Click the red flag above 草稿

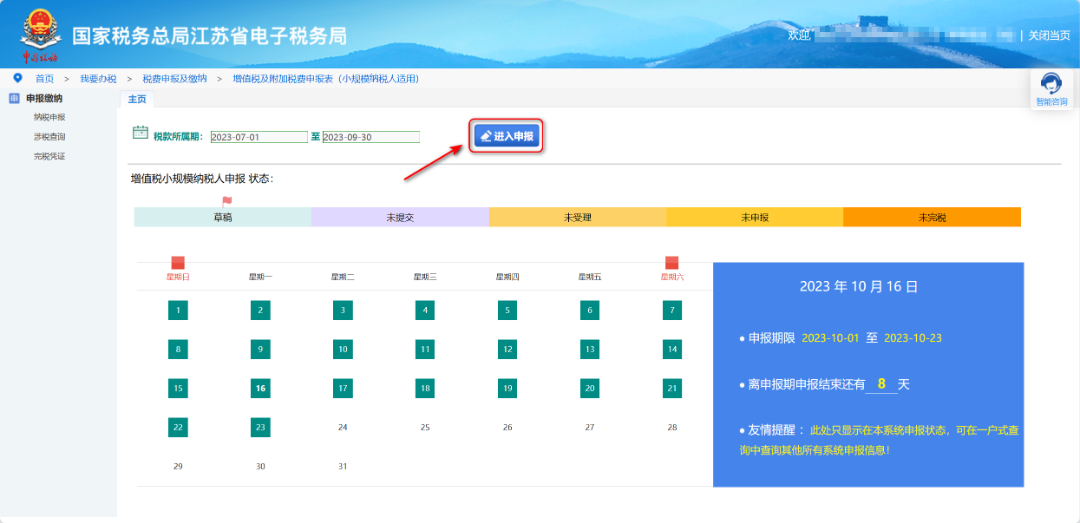[x=227, y=201]
